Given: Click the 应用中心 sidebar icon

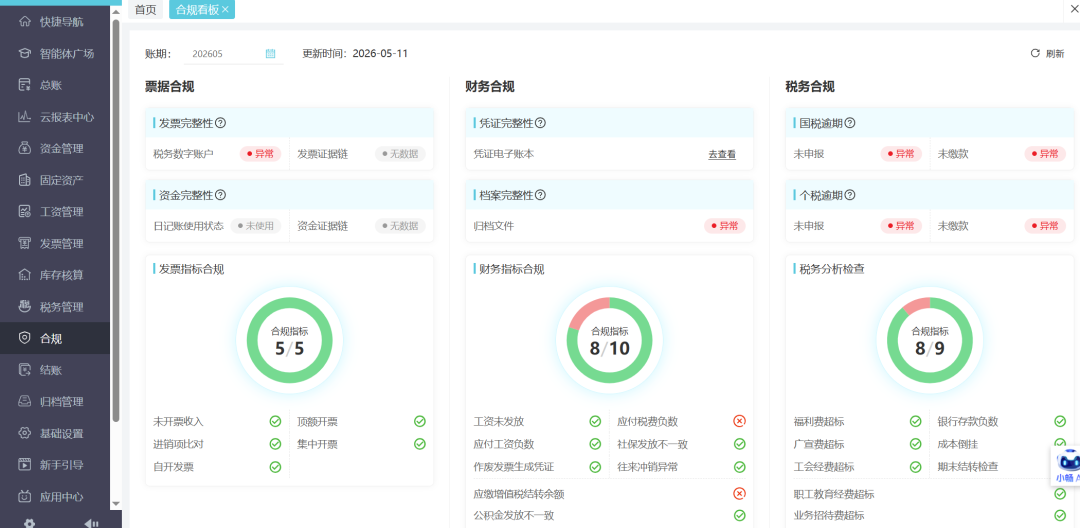Looking at the screenshot, I should [25, 496].
